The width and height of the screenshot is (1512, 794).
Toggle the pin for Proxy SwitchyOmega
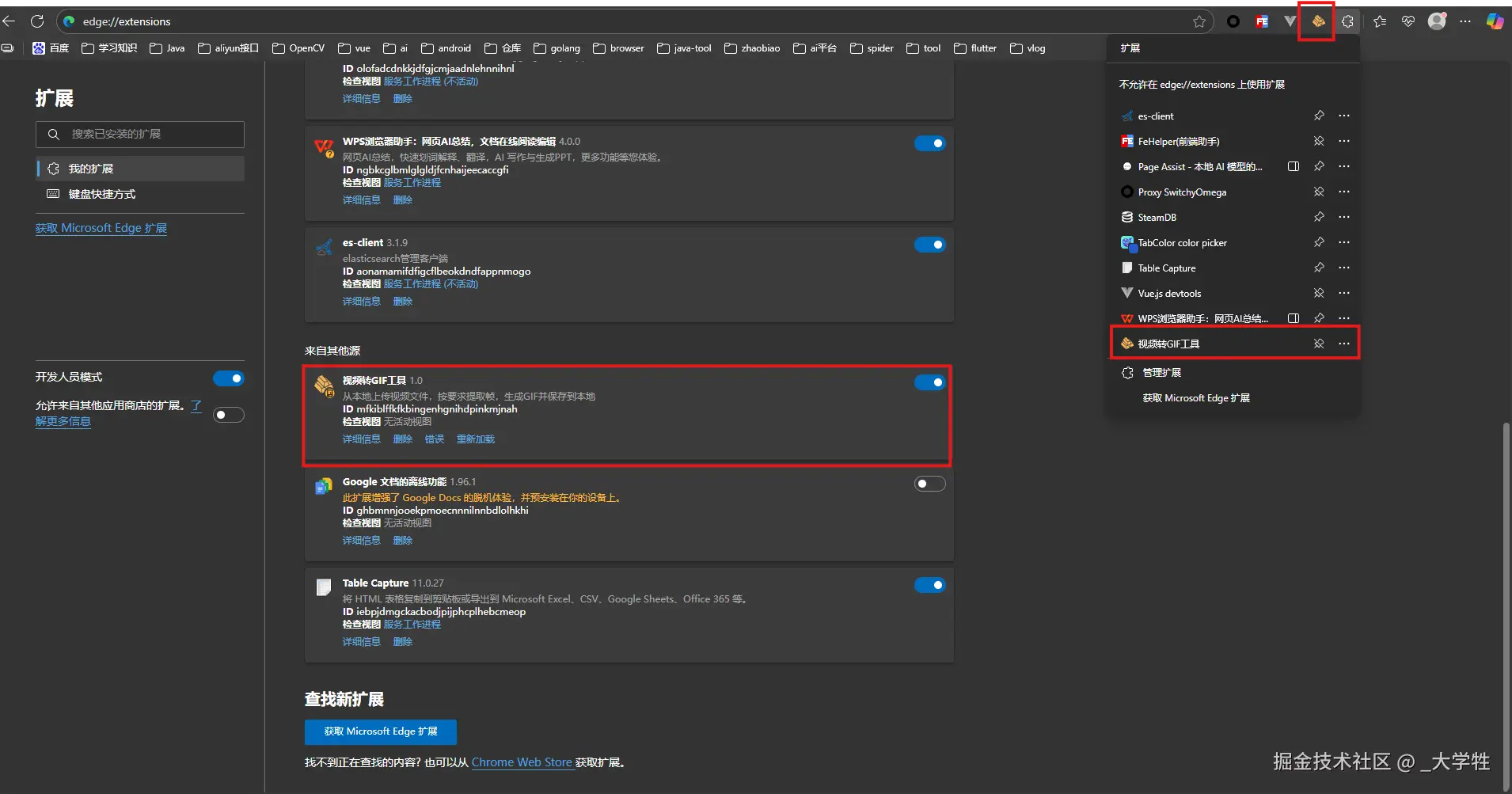click(x=1319, y=192)
